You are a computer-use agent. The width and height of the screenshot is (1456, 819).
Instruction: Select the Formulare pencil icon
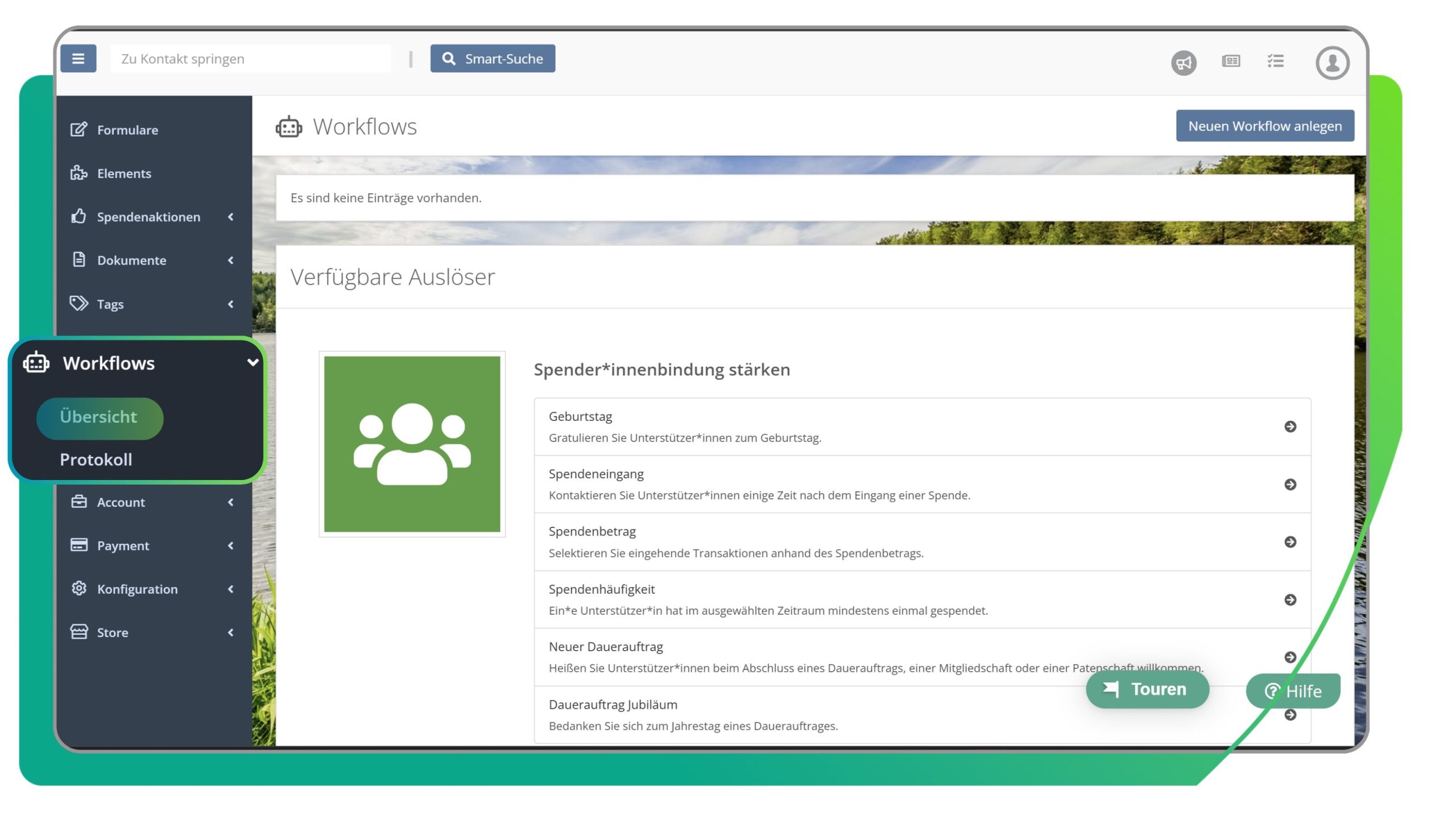click(x=78, y=129)
